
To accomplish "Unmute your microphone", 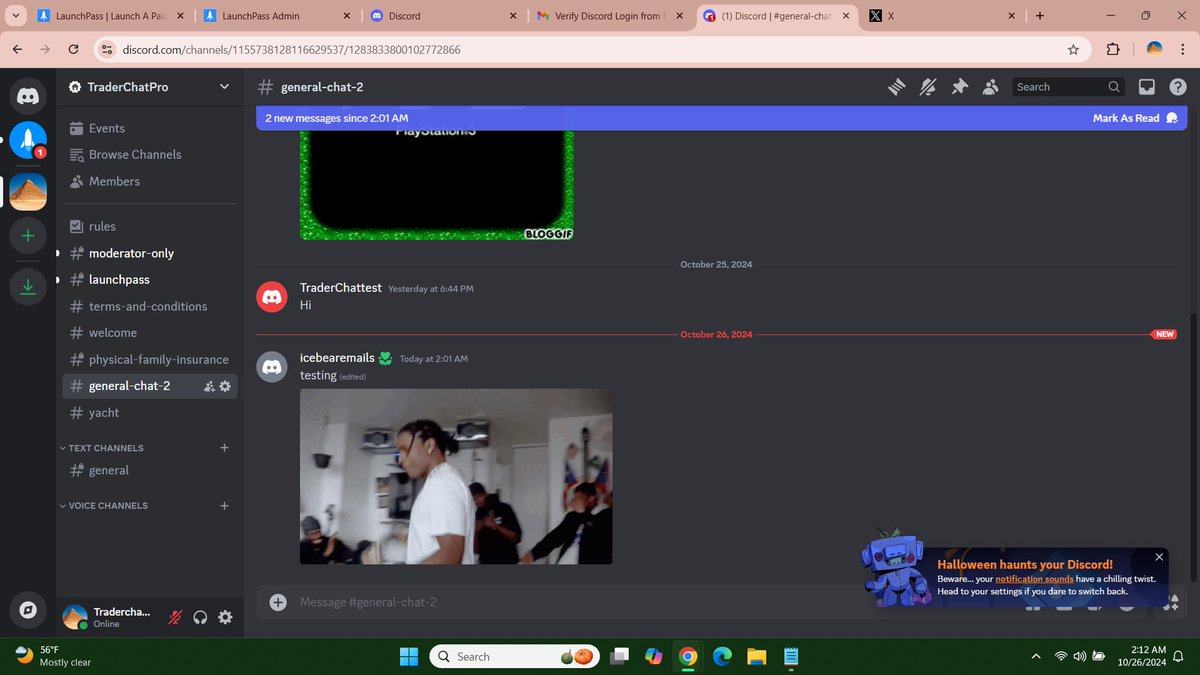I will 174,617.
